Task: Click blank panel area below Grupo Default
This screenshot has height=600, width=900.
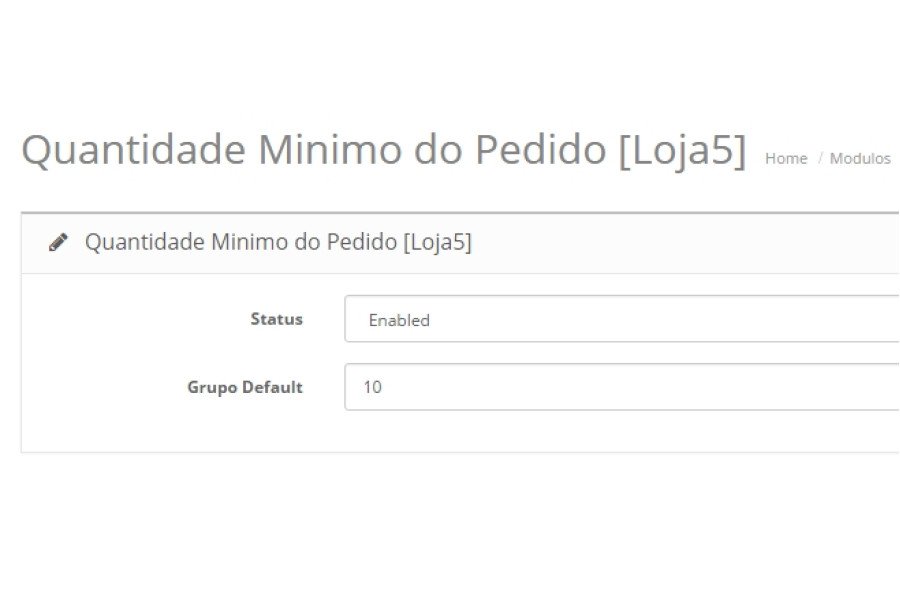Action: [x=459, y=431]
